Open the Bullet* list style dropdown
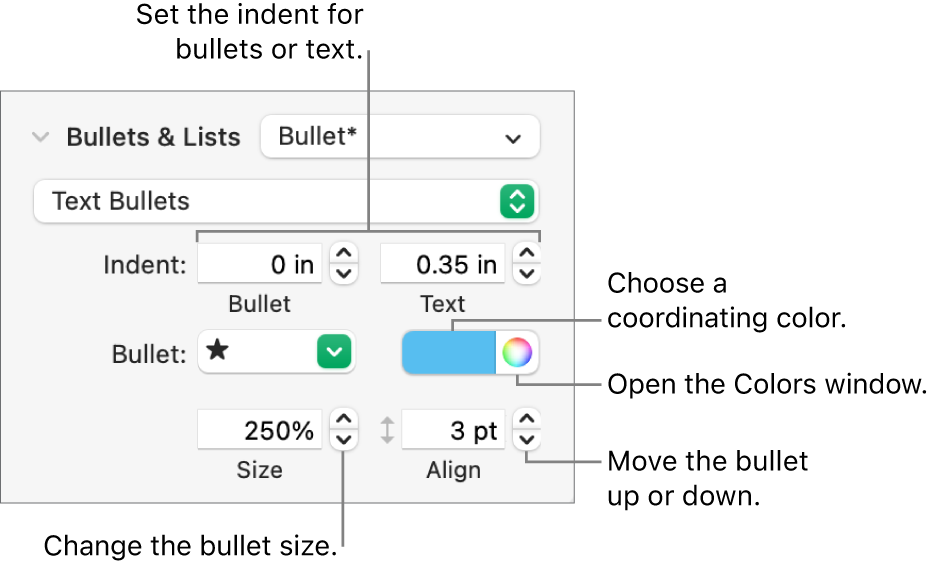 pos(399,137)
